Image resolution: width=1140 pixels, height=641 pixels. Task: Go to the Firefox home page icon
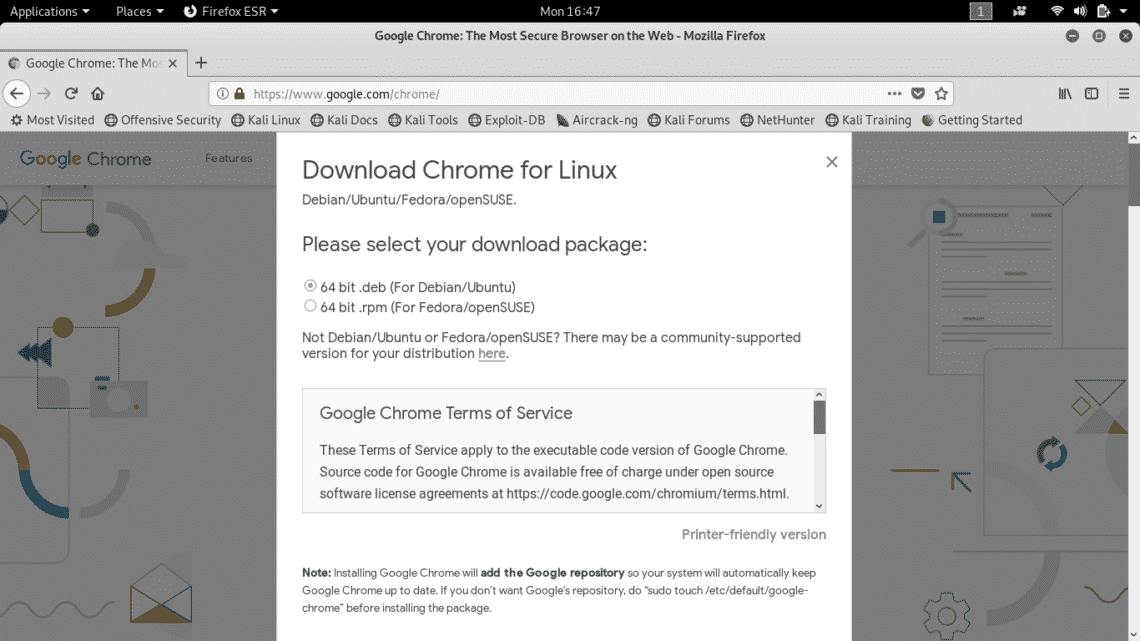[97, 93]
